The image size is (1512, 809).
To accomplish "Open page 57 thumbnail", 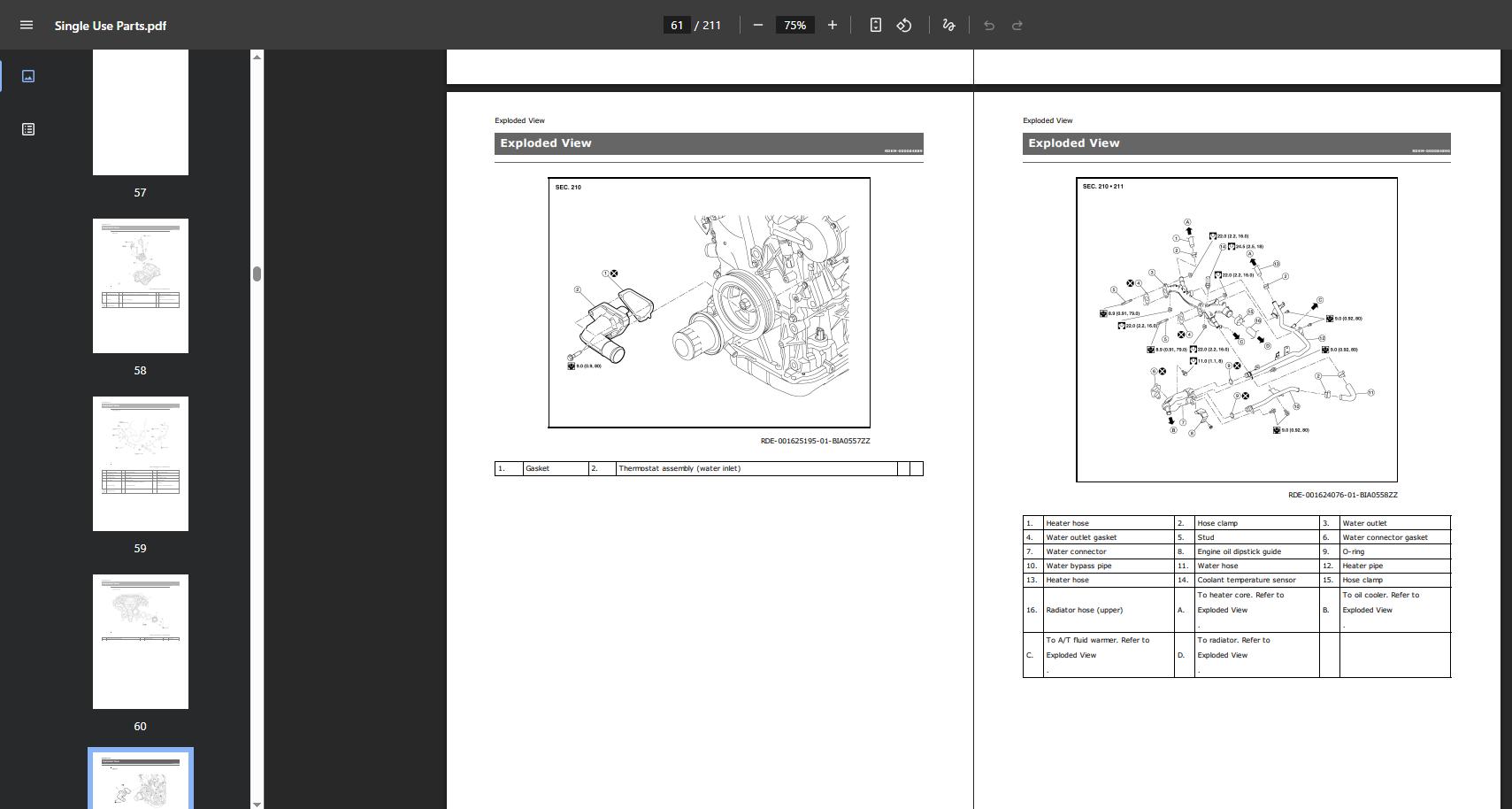I will [141, 112].
